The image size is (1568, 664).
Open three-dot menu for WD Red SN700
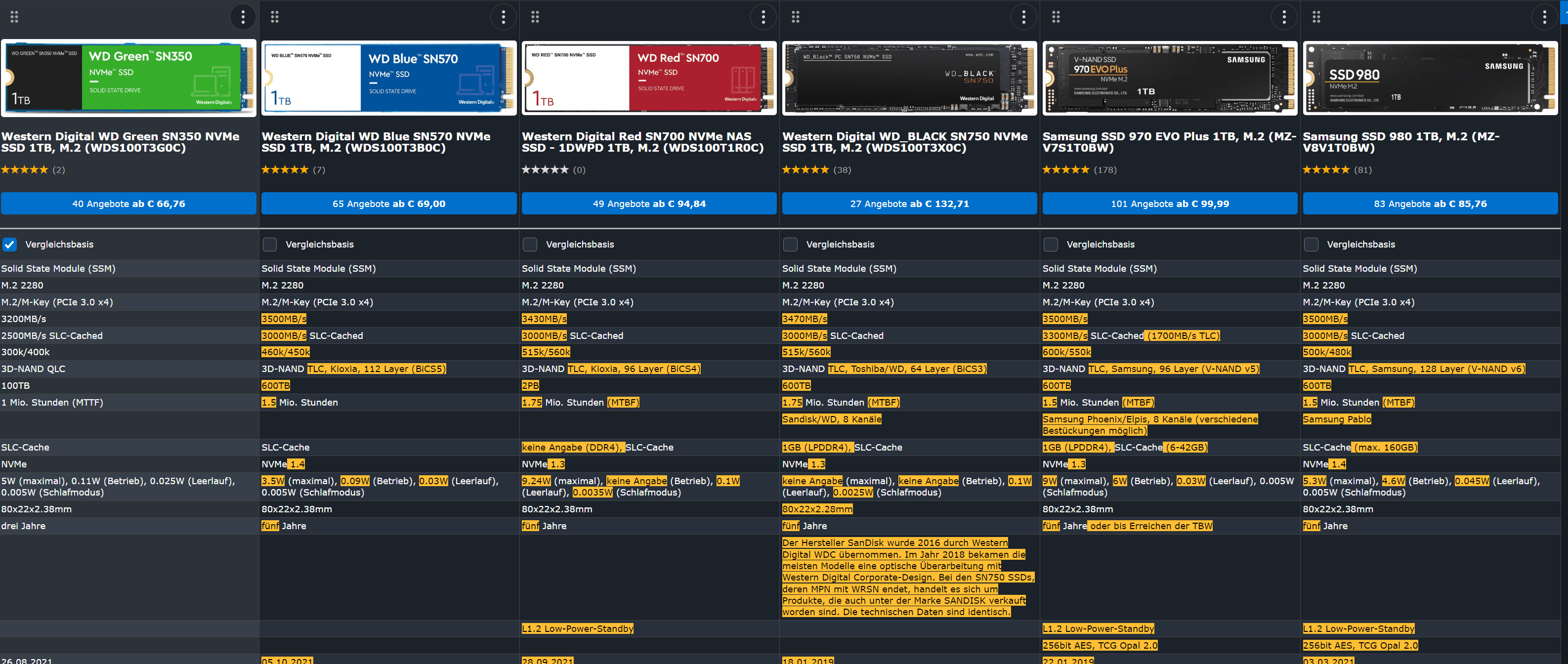tap(763, 17)
